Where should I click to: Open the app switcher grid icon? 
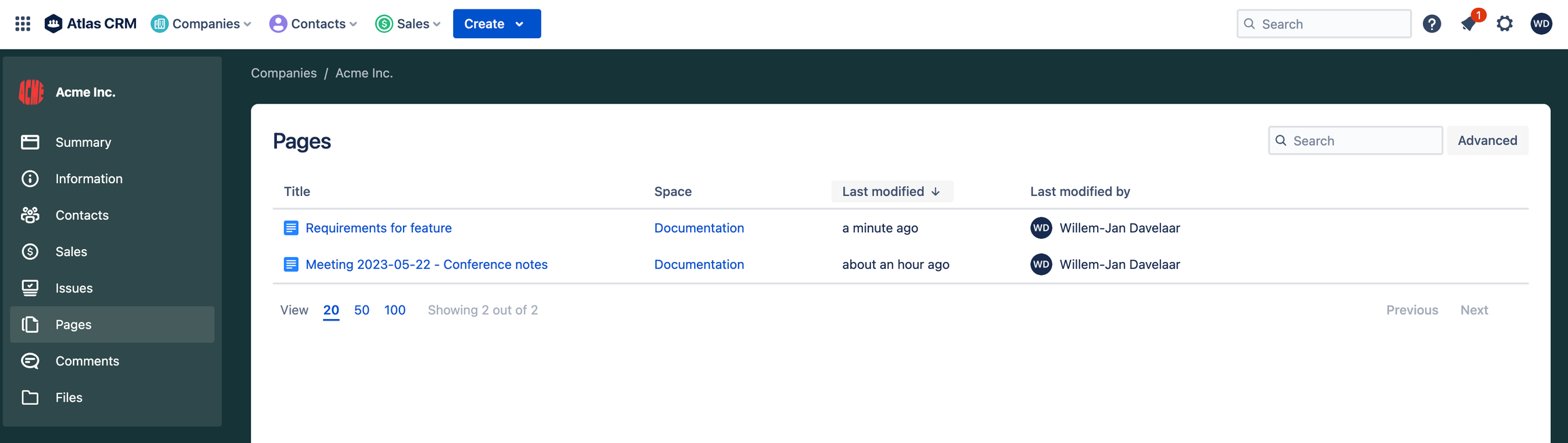coord(22,24)
